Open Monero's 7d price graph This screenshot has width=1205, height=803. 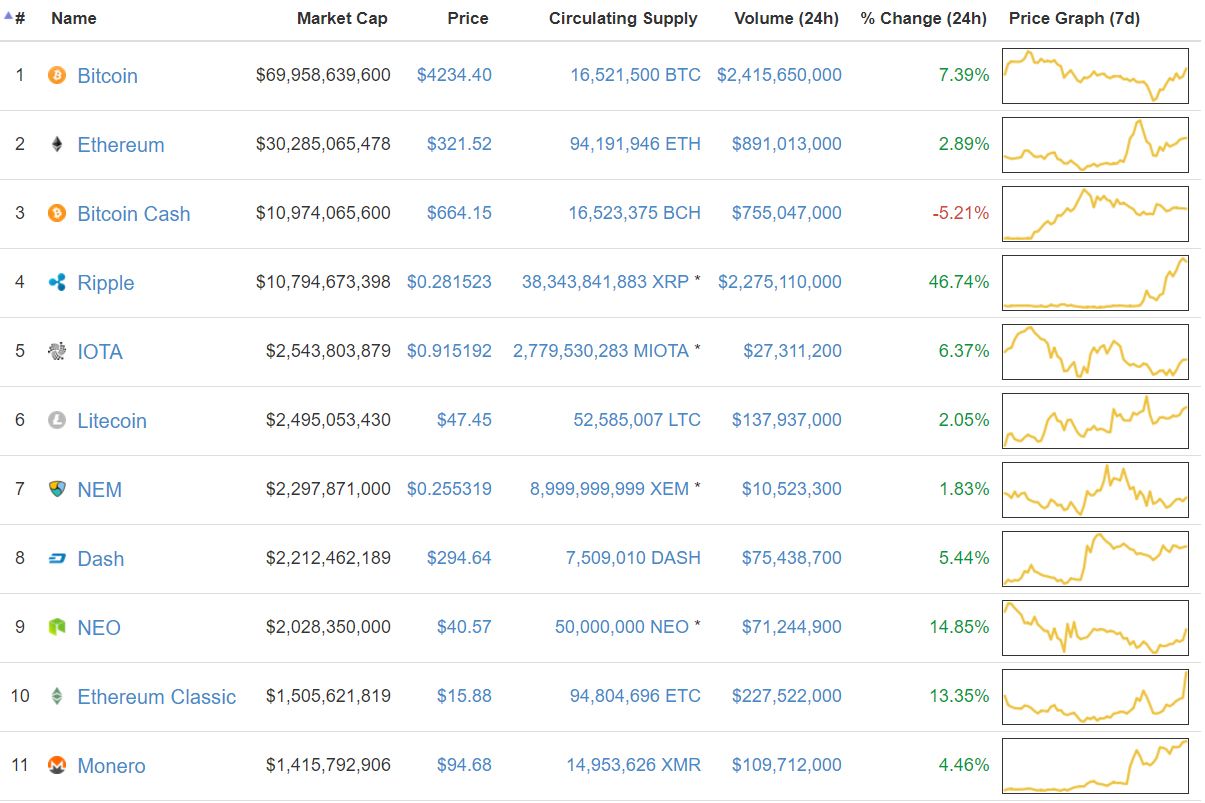click(1095, 765)
